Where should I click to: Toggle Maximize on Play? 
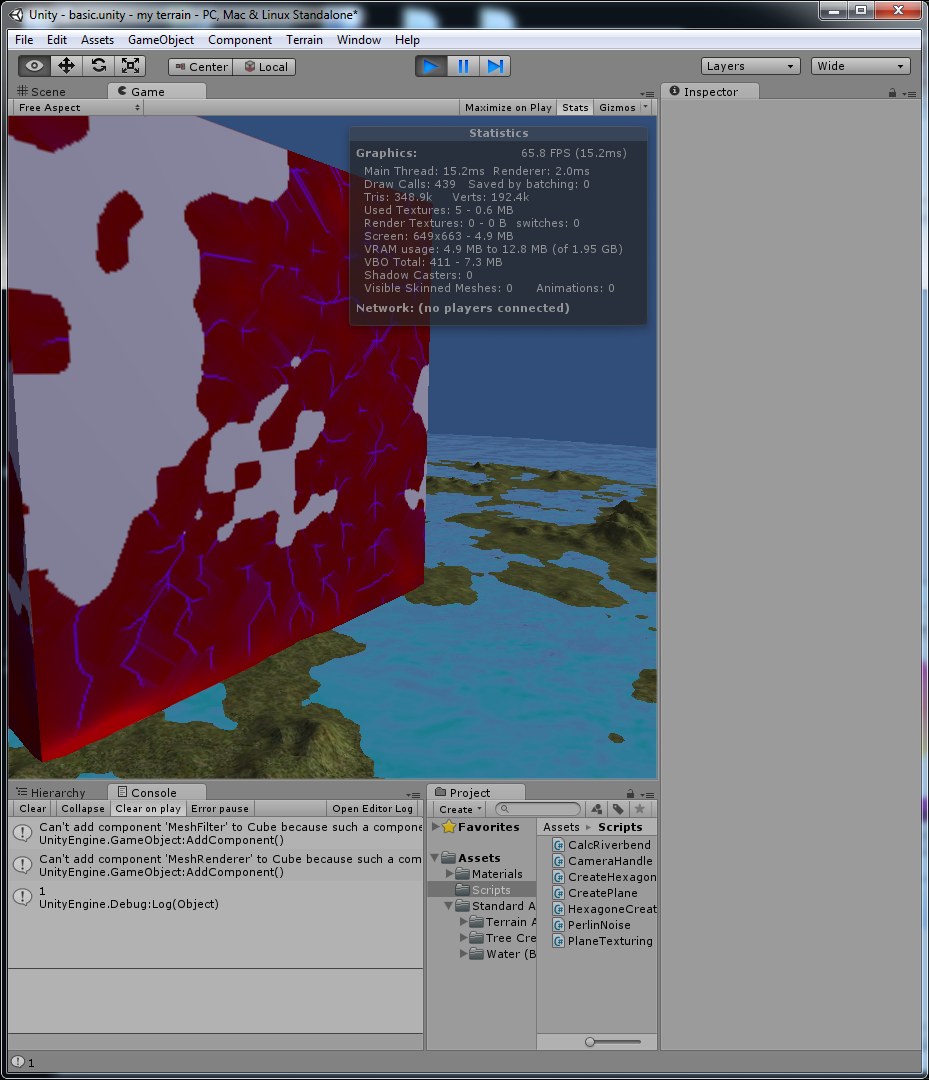click(x=508, y=108)
